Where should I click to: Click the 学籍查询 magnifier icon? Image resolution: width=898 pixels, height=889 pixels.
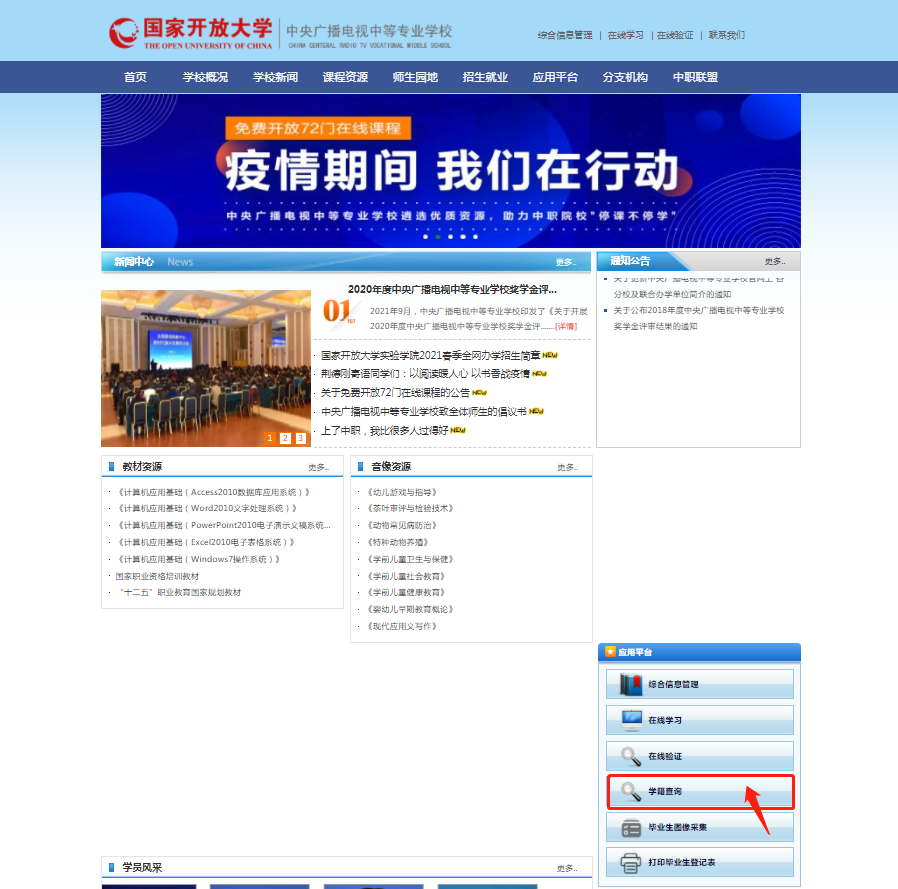coord(631,792)
